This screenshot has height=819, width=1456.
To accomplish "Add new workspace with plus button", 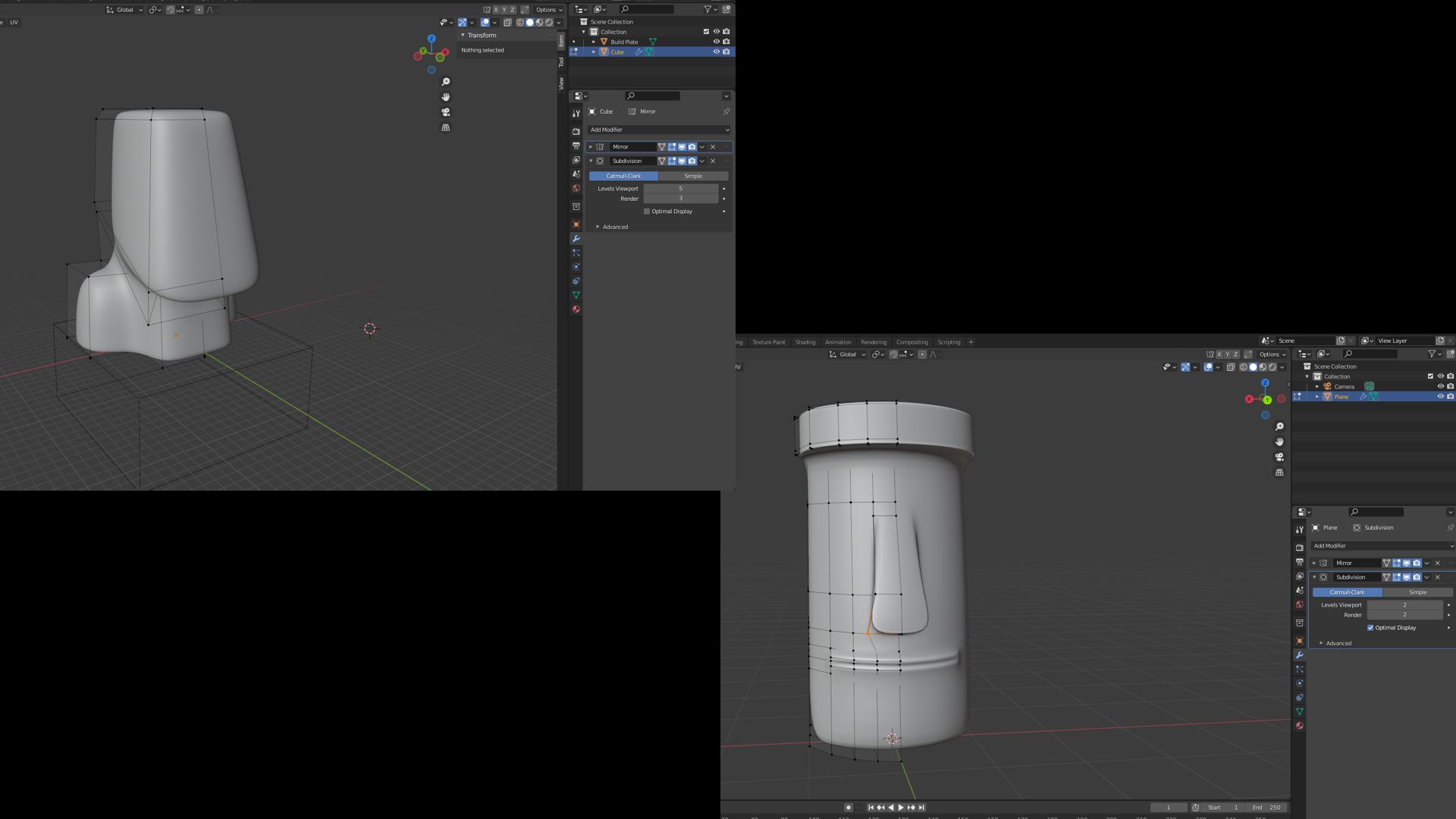I will tap(971, 342).
